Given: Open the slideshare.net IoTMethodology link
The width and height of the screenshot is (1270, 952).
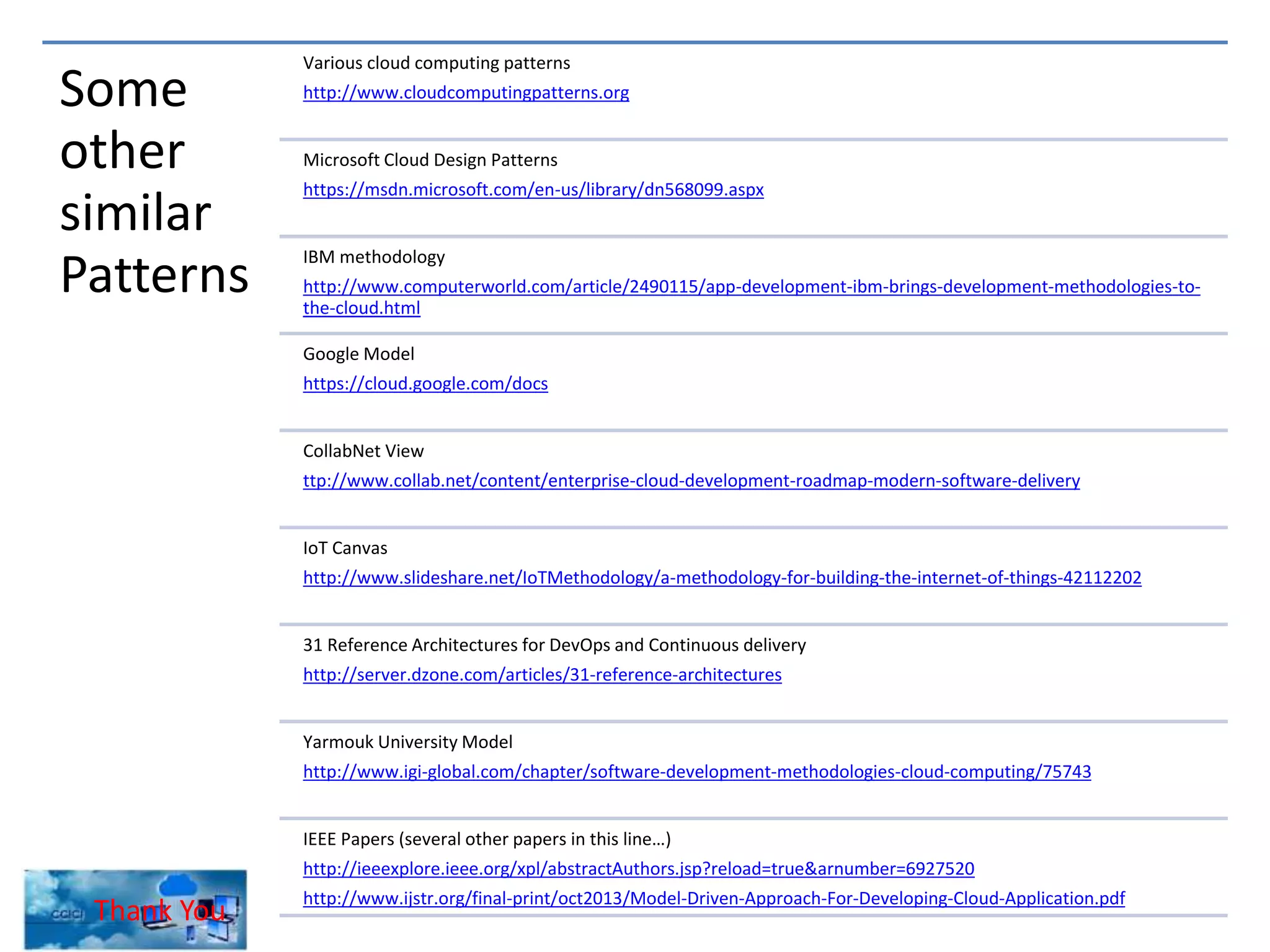Looking at the screenshot, I should point(722,577).
